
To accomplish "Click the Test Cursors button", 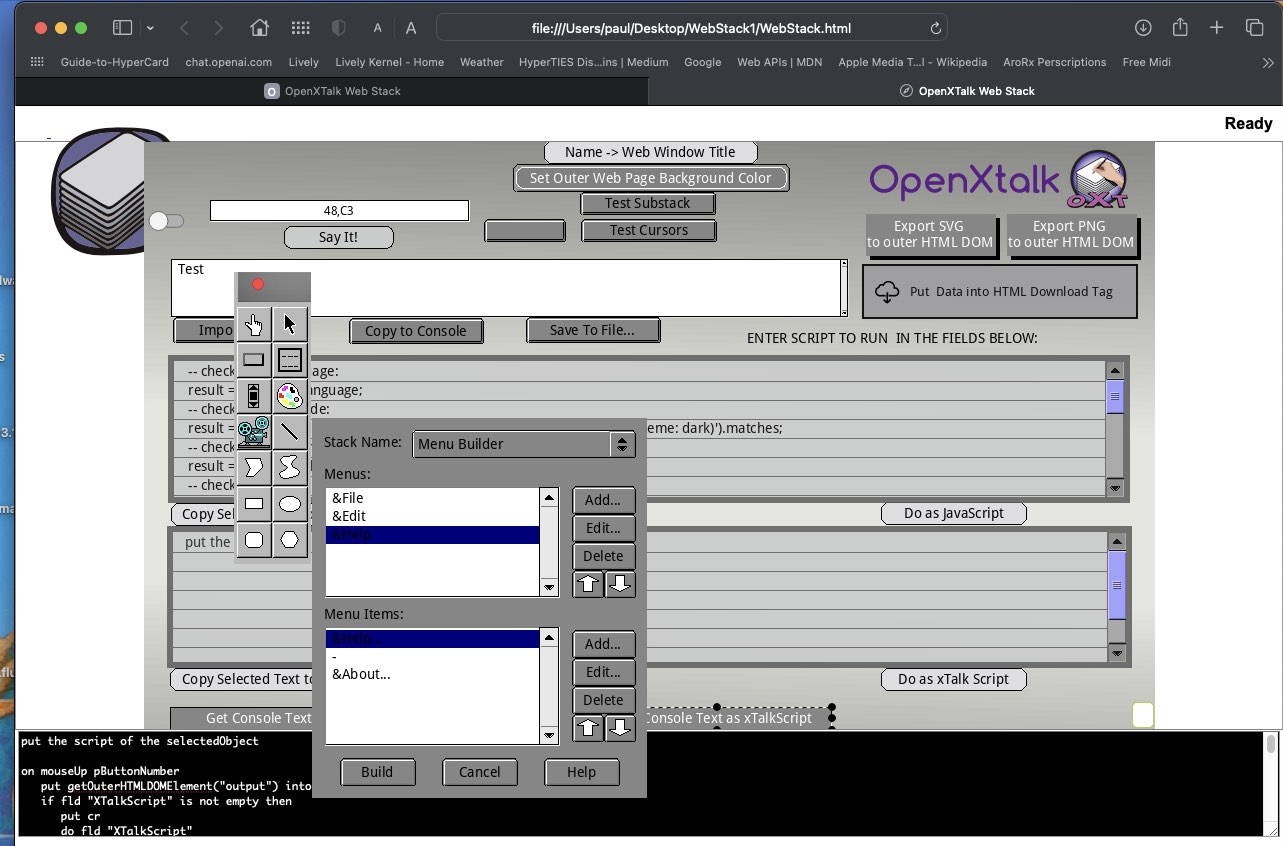I will pos(649,230).
